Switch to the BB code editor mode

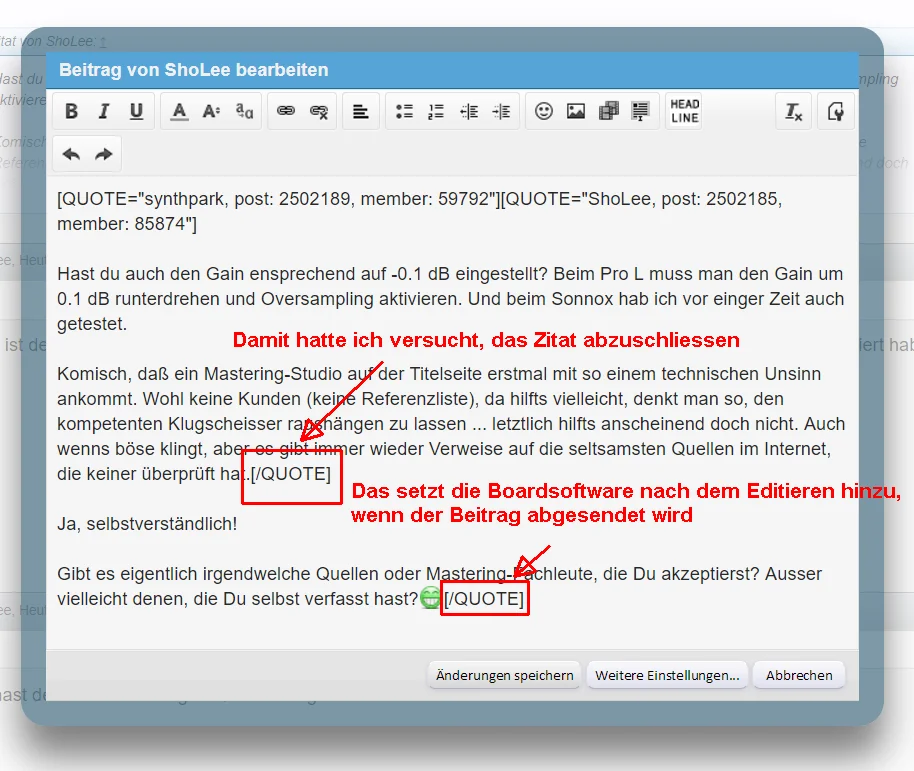coord(836,111)
